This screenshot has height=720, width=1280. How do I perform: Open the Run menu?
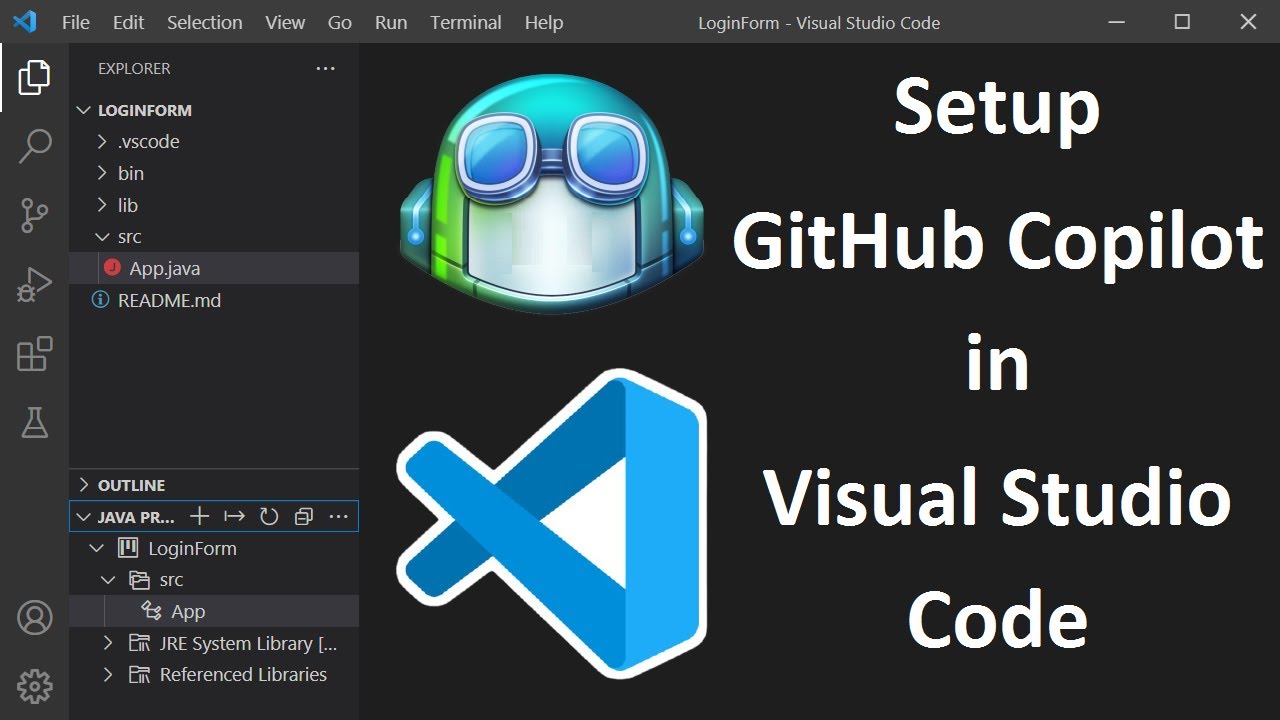(391, 22)
